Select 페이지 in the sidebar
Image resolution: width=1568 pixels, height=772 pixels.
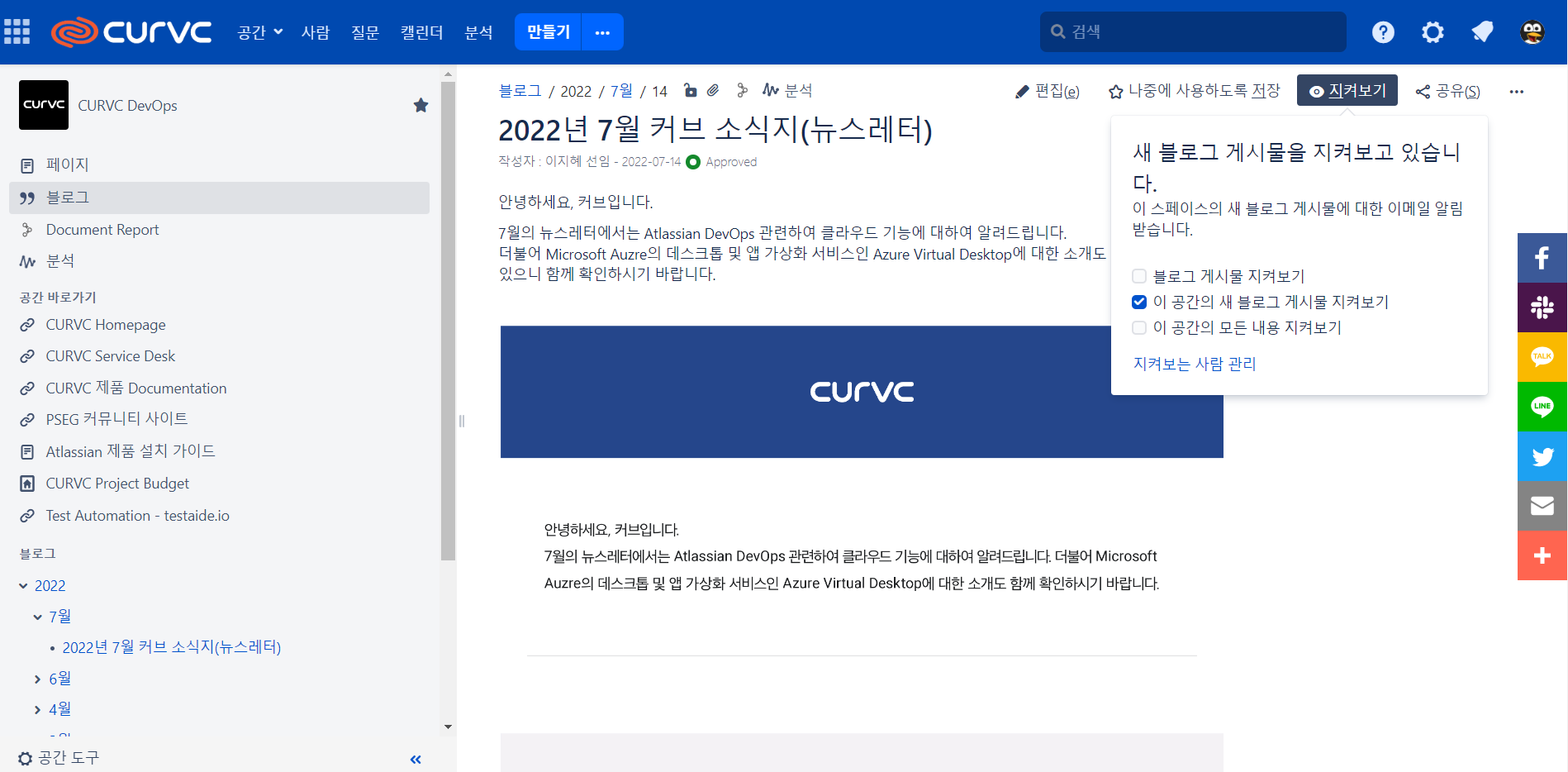pyautogui.click(x=219, y=165)
